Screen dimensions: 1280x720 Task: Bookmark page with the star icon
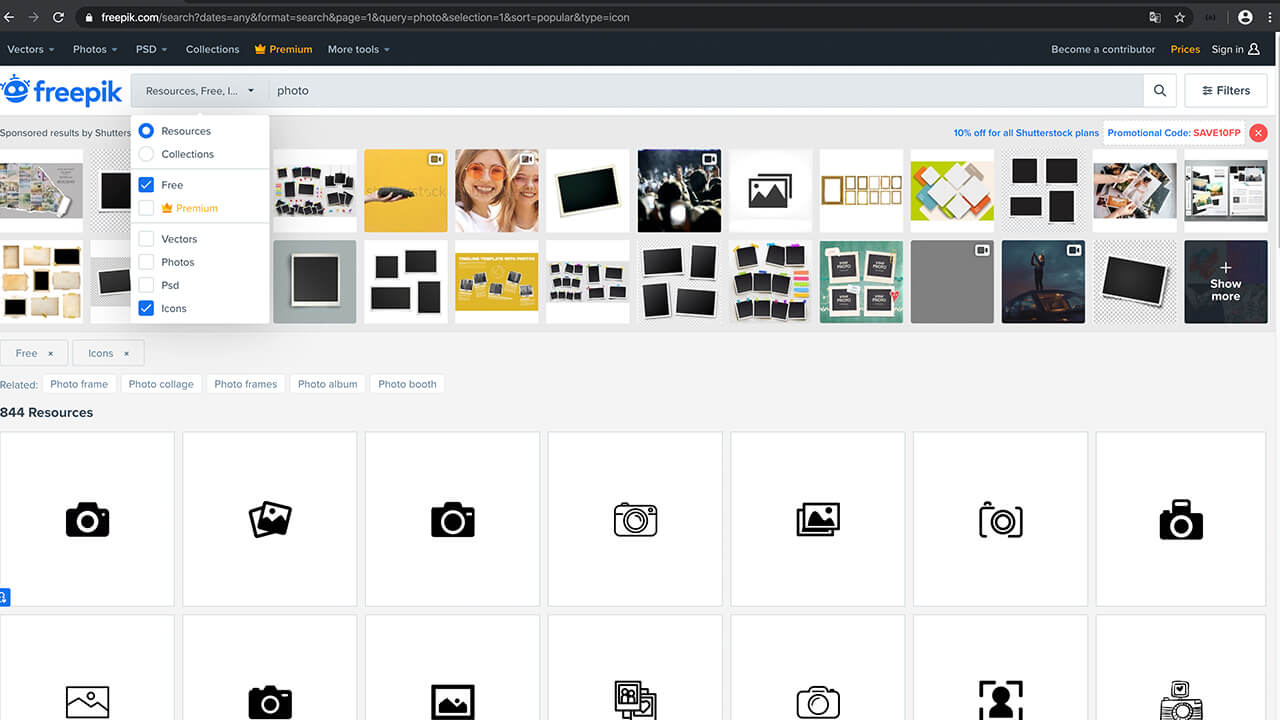coord(1180,17)
